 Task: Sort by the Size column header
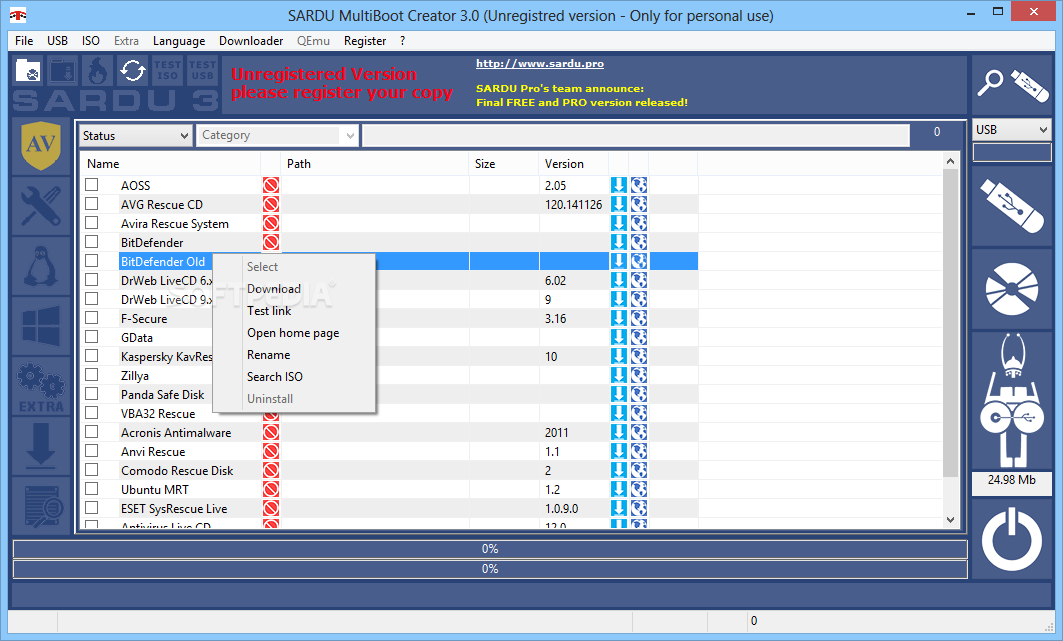[504, 163]
